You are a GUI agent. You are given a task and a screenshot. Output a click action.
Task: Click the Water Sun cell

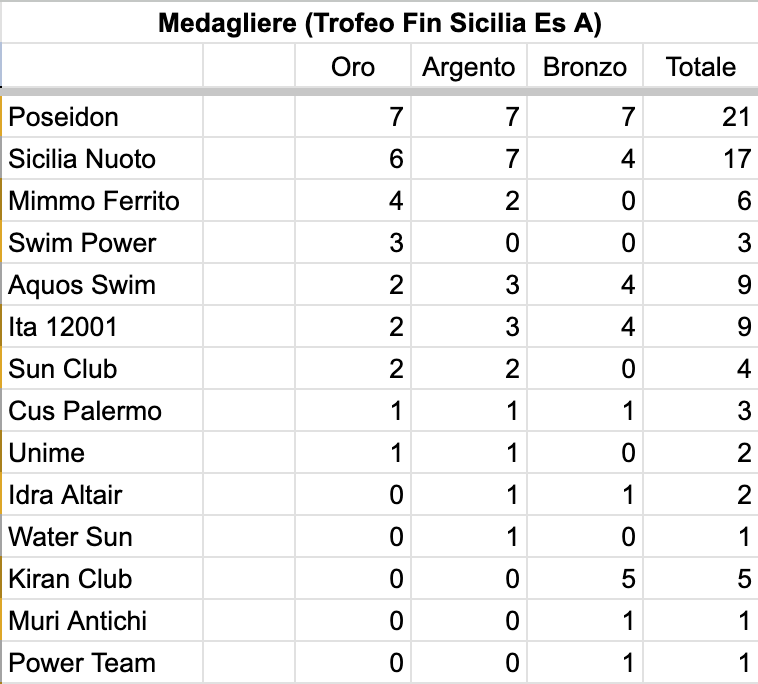pyautogui.click(x=102, y=537)
